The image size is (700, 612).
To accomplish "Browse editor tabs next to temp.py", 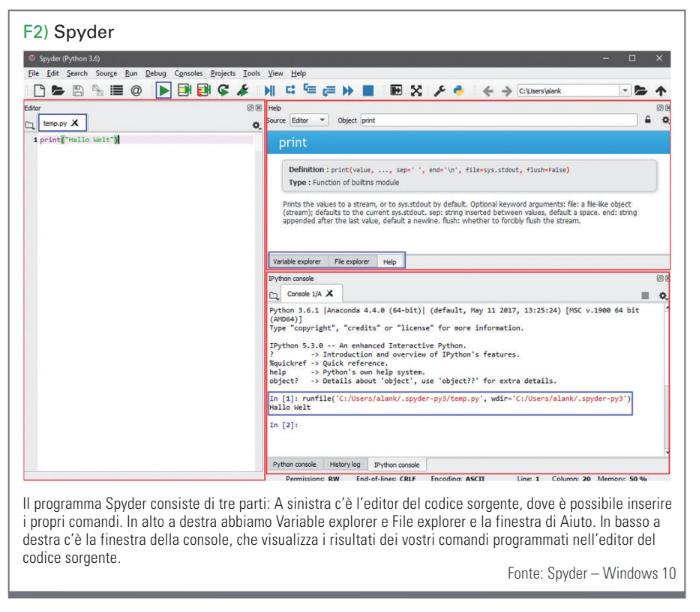I will [x=29, y=125].
